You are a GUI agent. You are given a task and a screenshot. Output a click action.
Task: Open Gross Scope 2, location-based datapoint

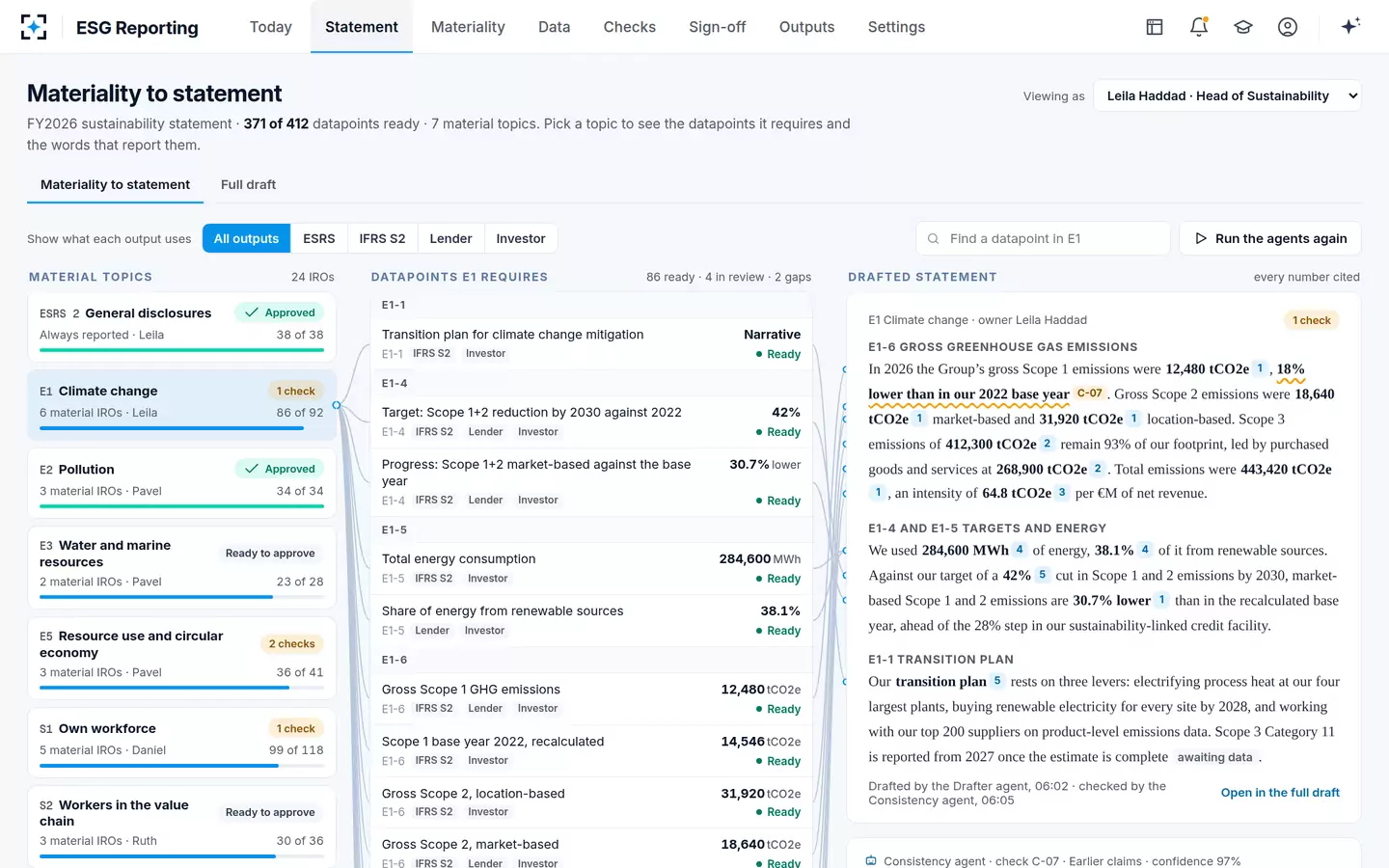590,802
